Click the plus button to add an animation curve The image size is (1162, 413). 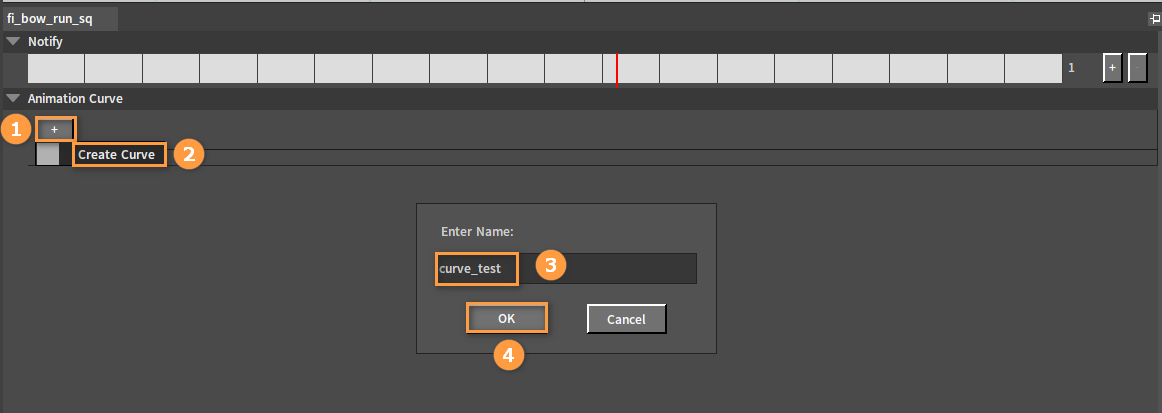click(54, 129)
